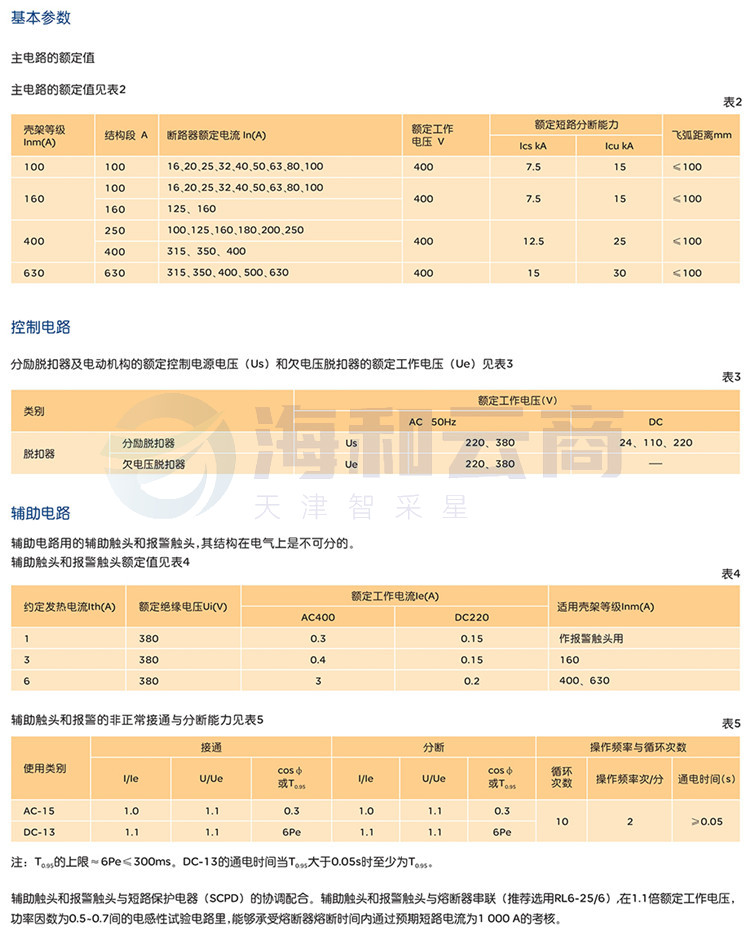
Task: Click the 接通 header
Action: coord(211,747)
